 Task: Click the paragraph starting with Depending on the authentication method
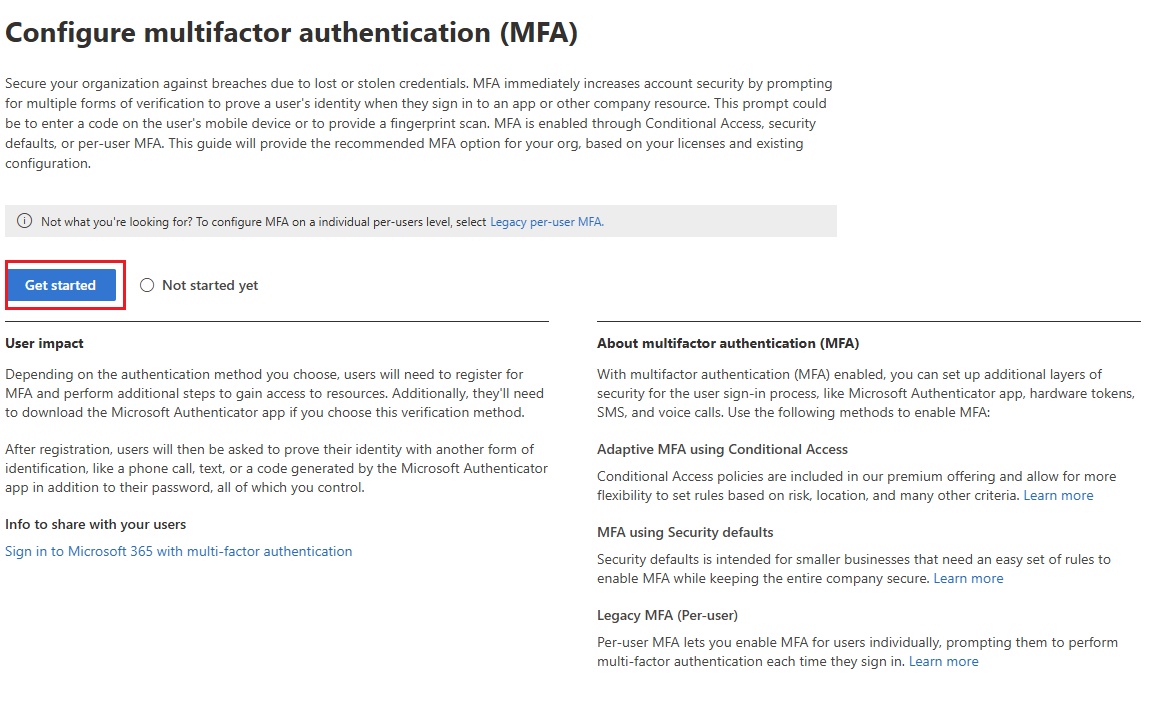[274, 394]
